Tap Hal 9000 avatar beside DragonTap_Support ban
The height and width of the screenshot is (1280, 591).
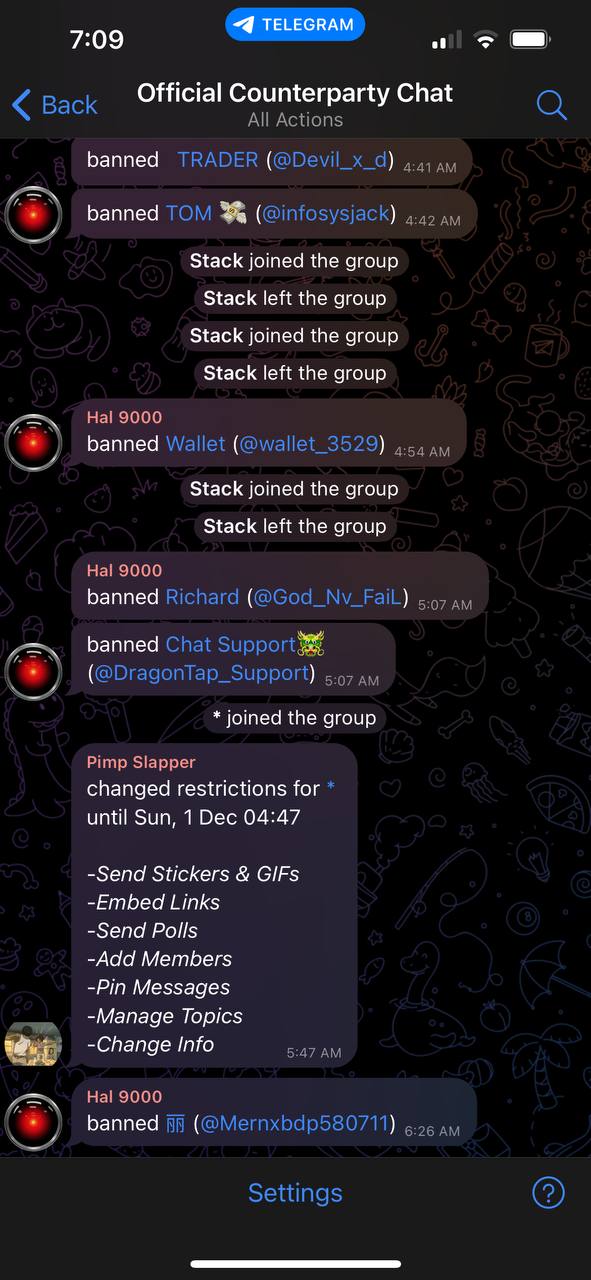(34, 671)
